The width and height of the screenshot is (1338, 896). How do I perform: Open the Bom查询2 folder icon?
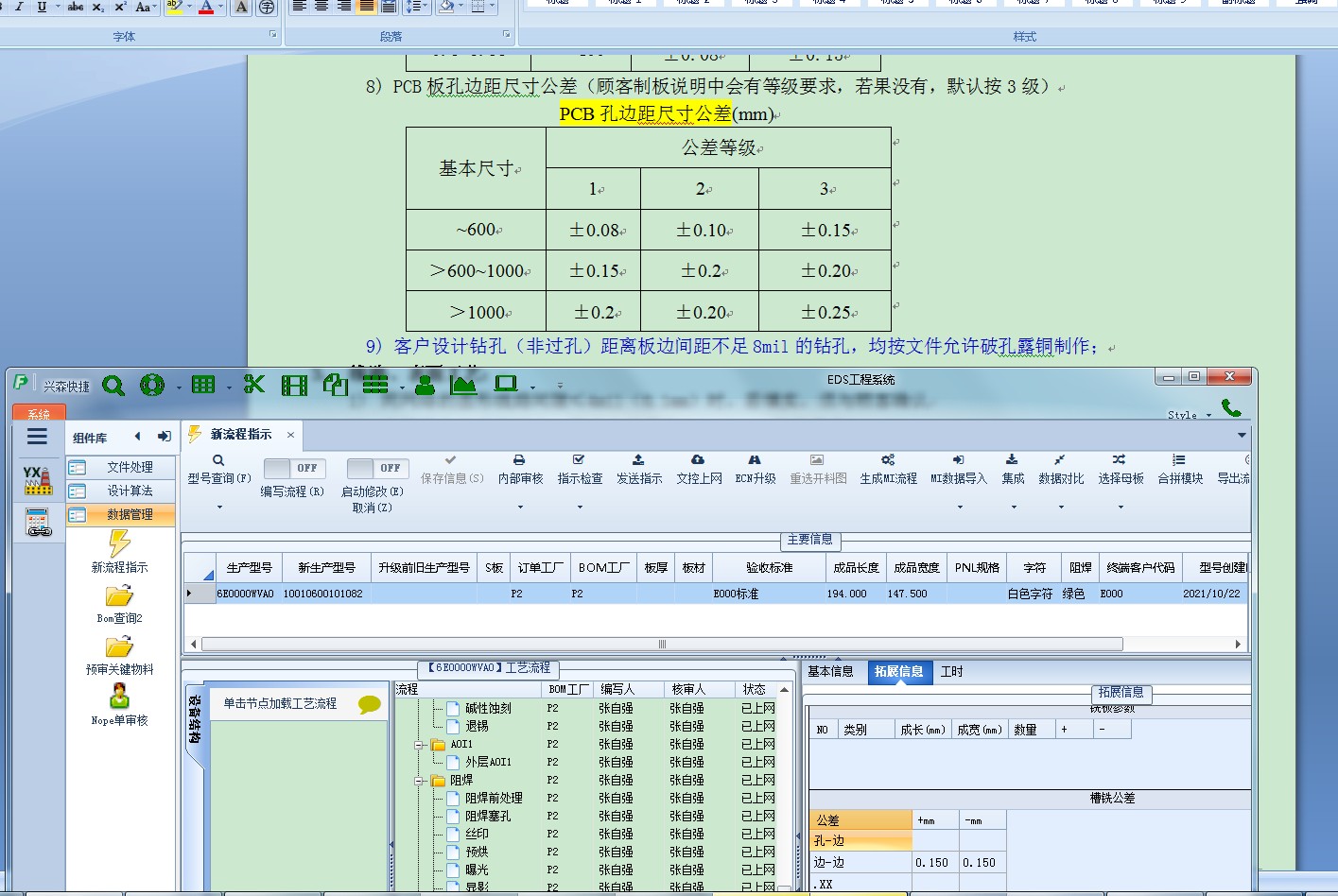[119, 596]
